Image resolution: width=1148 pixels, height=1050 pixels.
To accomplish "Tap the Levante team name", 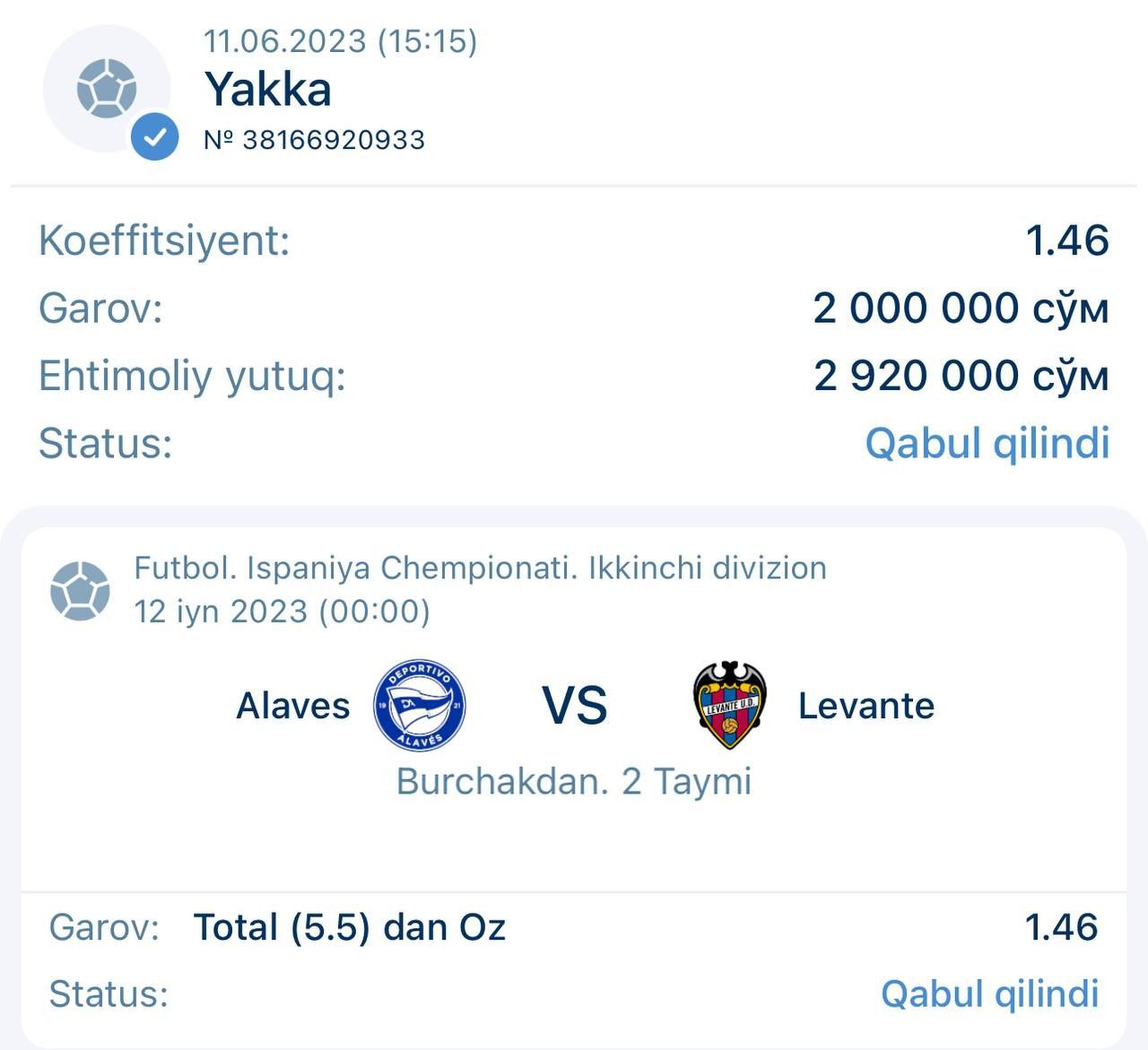I will point(865,706).
